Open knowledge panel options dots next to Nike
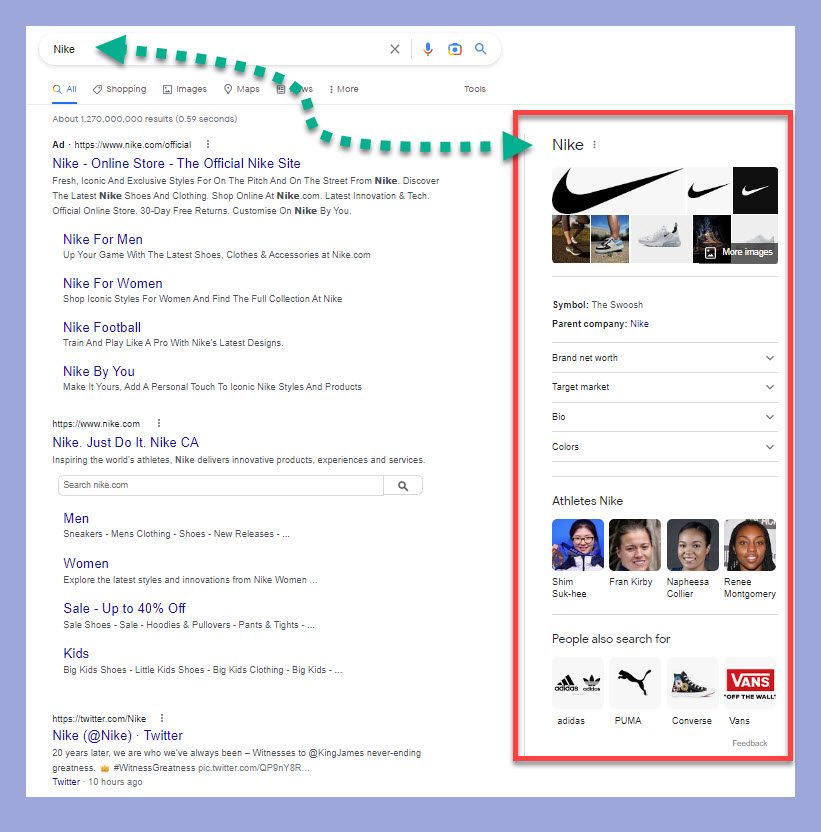This screenshot has width=821, height=832. (x=594, y=144)
